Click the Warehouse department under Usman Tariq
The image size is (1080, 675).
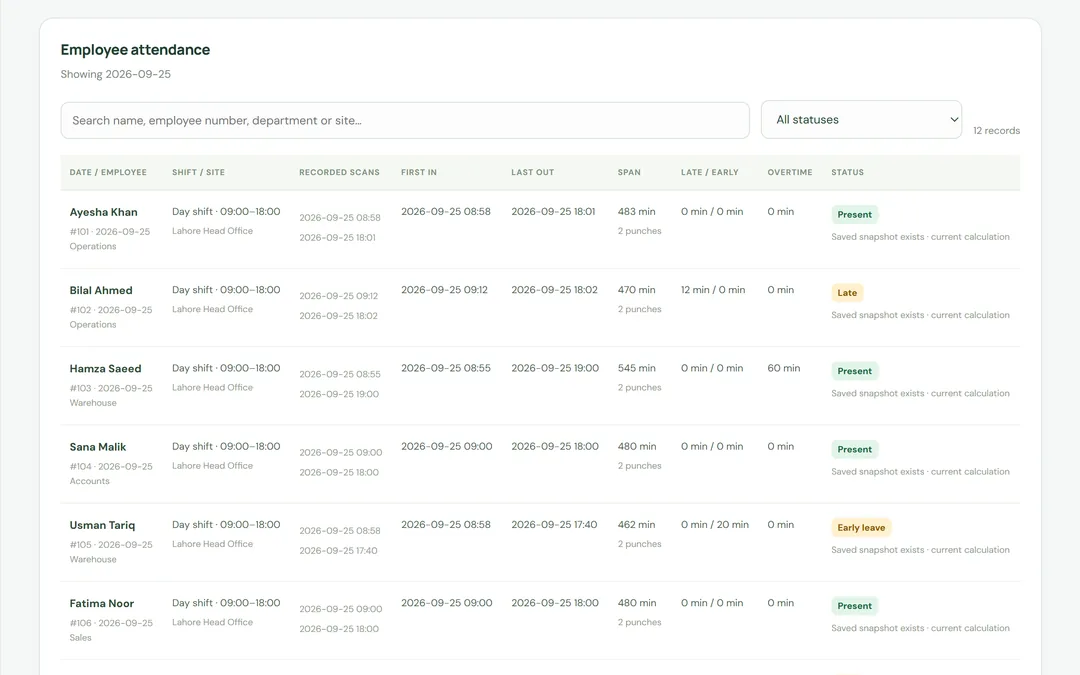[93, 560]
